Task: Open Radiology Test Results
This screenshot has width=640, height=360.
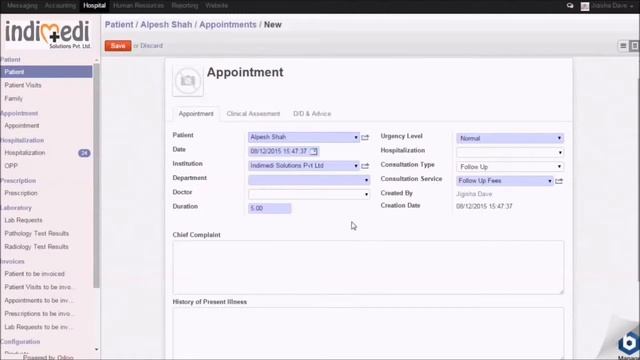Action: 36,247
